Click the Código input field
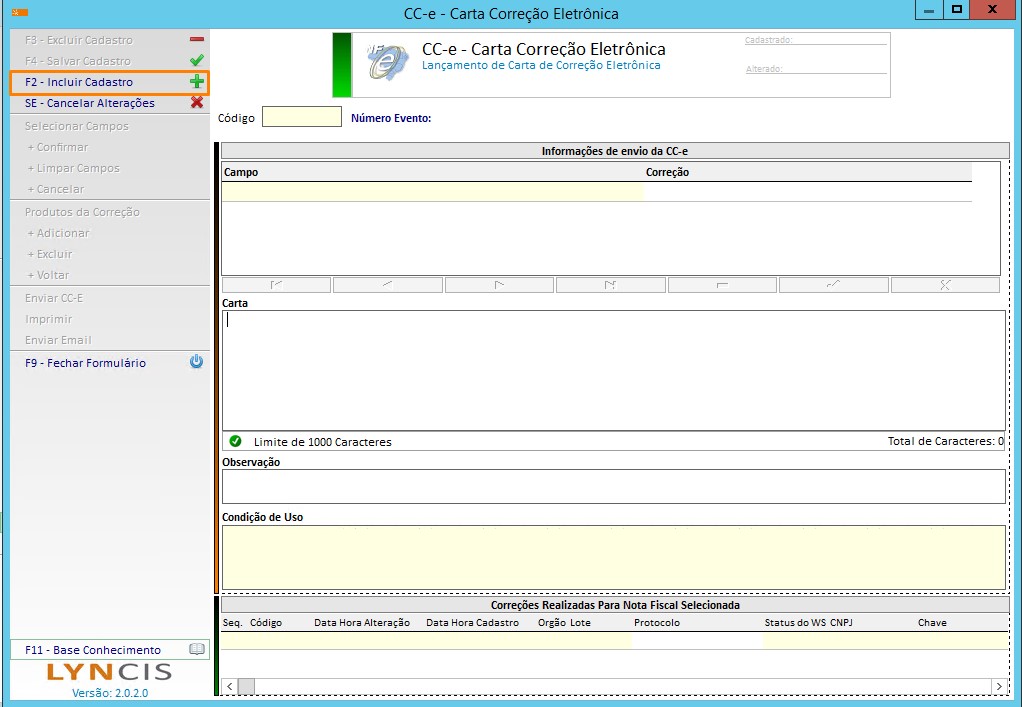The width and height of the screenshot is (1022, 707). tap(301, 117)
